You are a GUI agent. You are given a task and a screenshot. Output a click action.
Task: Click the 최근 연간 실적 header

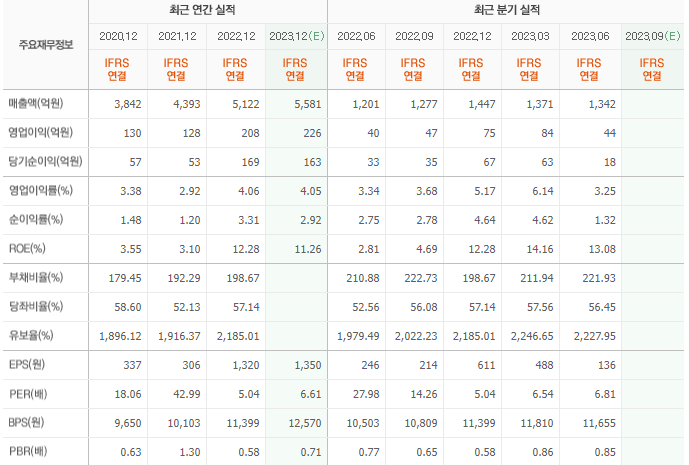tap(202, 10)
